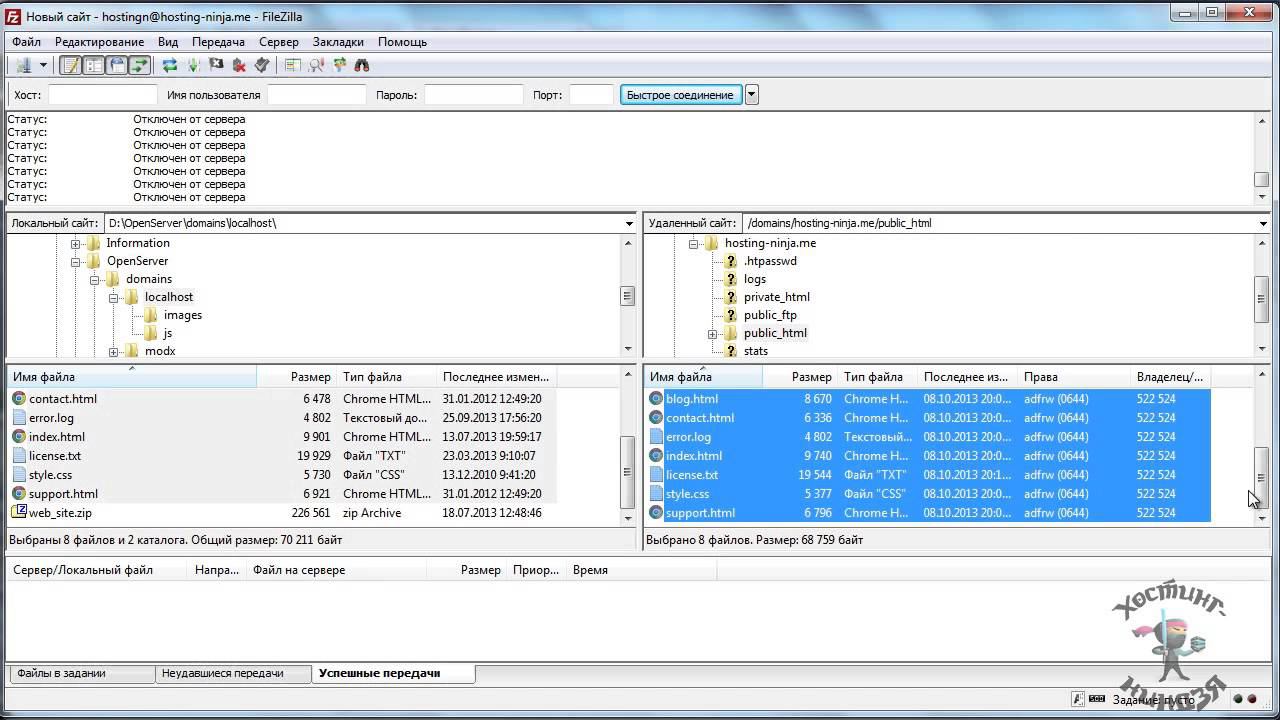Viewport: 1280px width, 720px height.
Task: Open the quick connect history dropdown arrow
Action: pyautogui.click(x=752, y=95)
